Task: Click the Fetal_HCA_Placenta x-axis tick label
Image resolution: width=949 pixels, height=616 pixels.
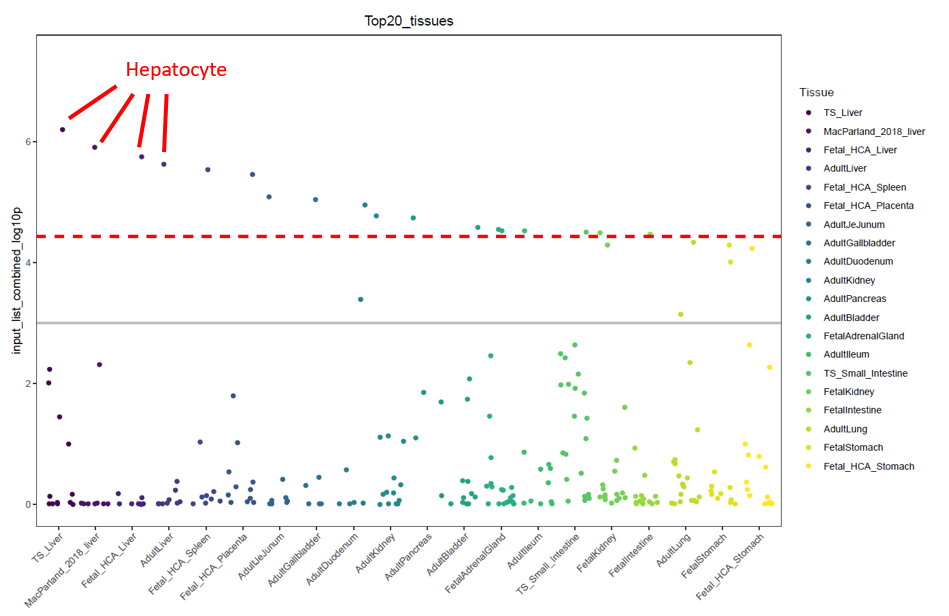Action: tap(216, 570)
